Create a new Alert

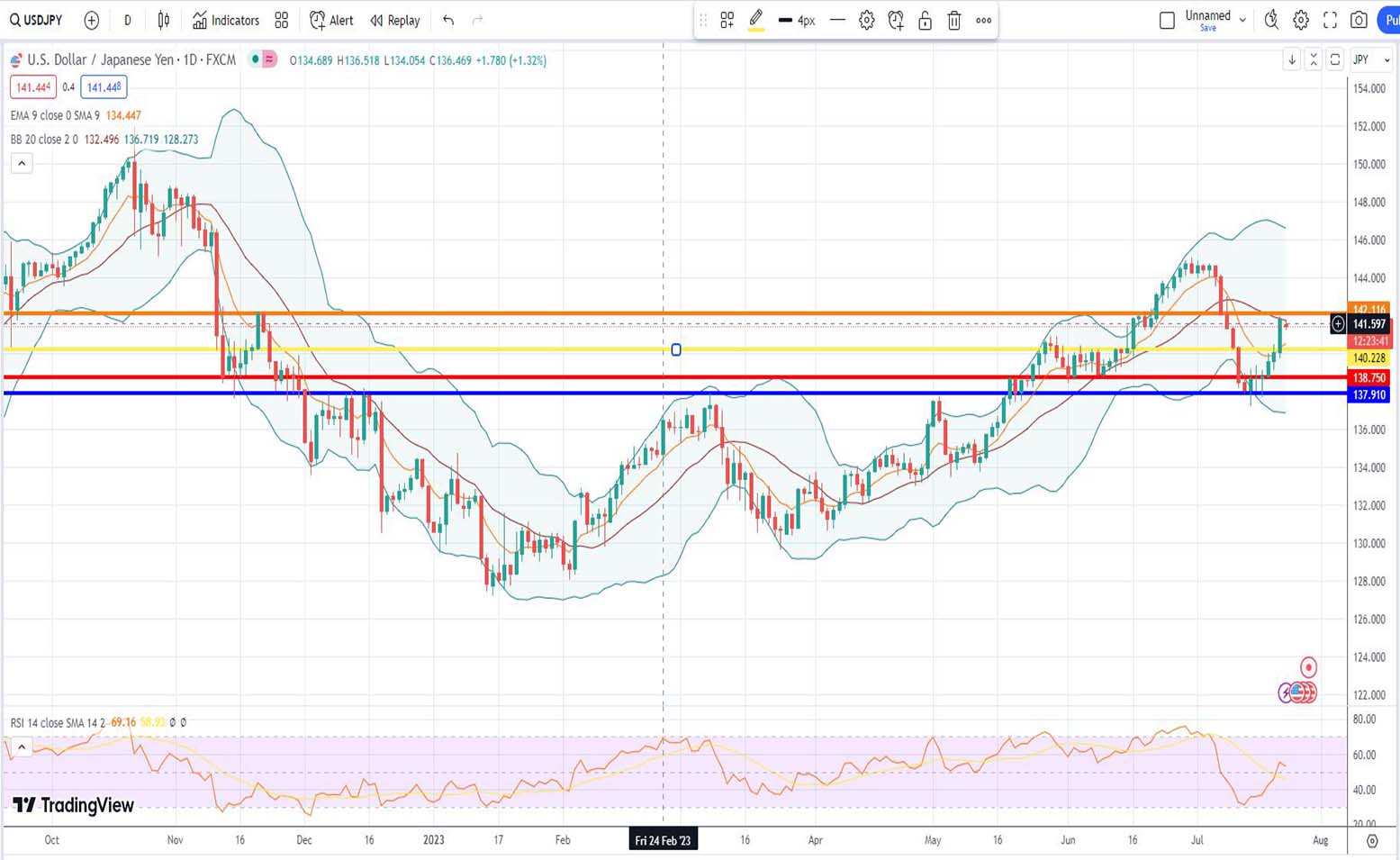[330, 20]
